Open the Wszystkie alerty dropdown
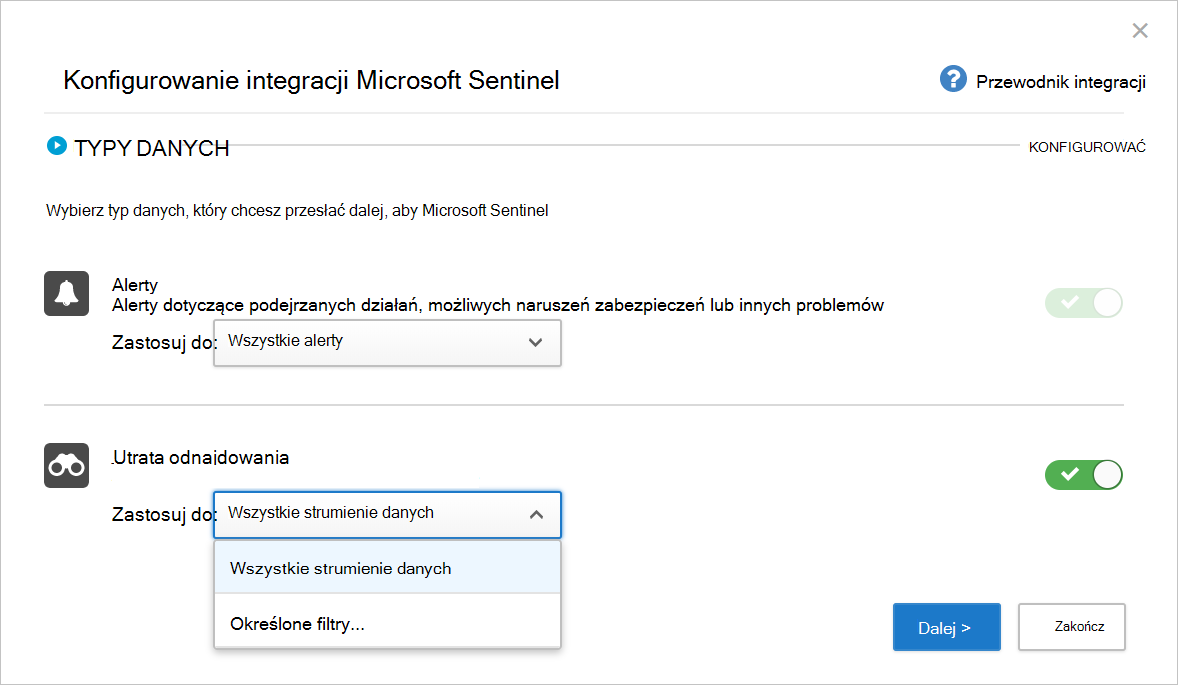This screenshot has width=1178, height=685. 387,342
